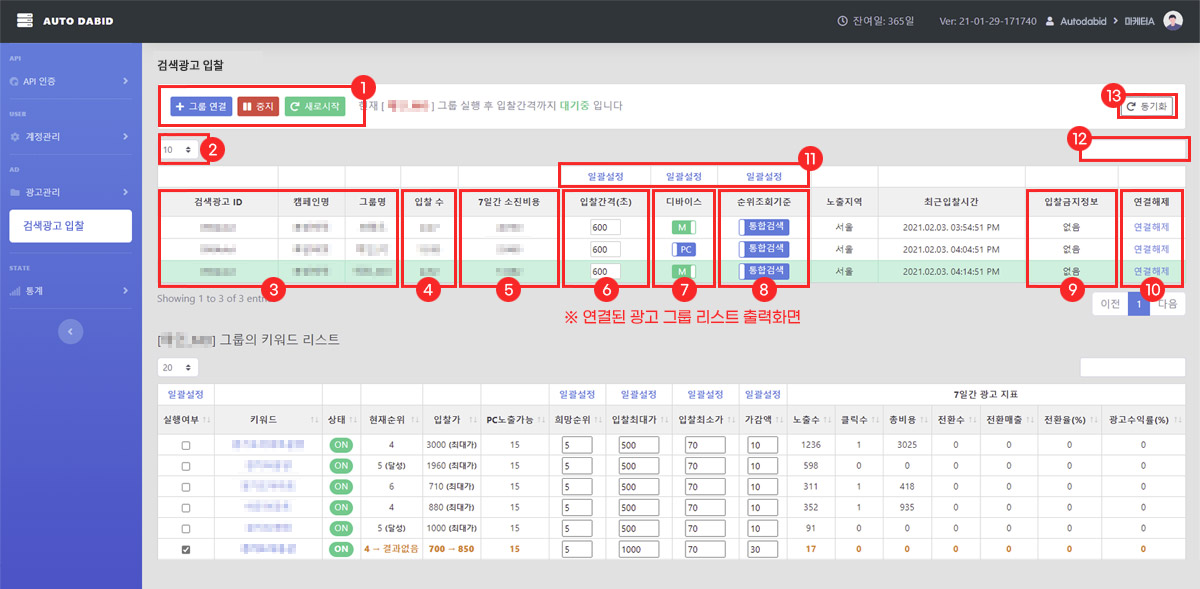Toggle the PC device switch in second row
This screenshot has height=589, width=1200.
click(x=683, y=249)
